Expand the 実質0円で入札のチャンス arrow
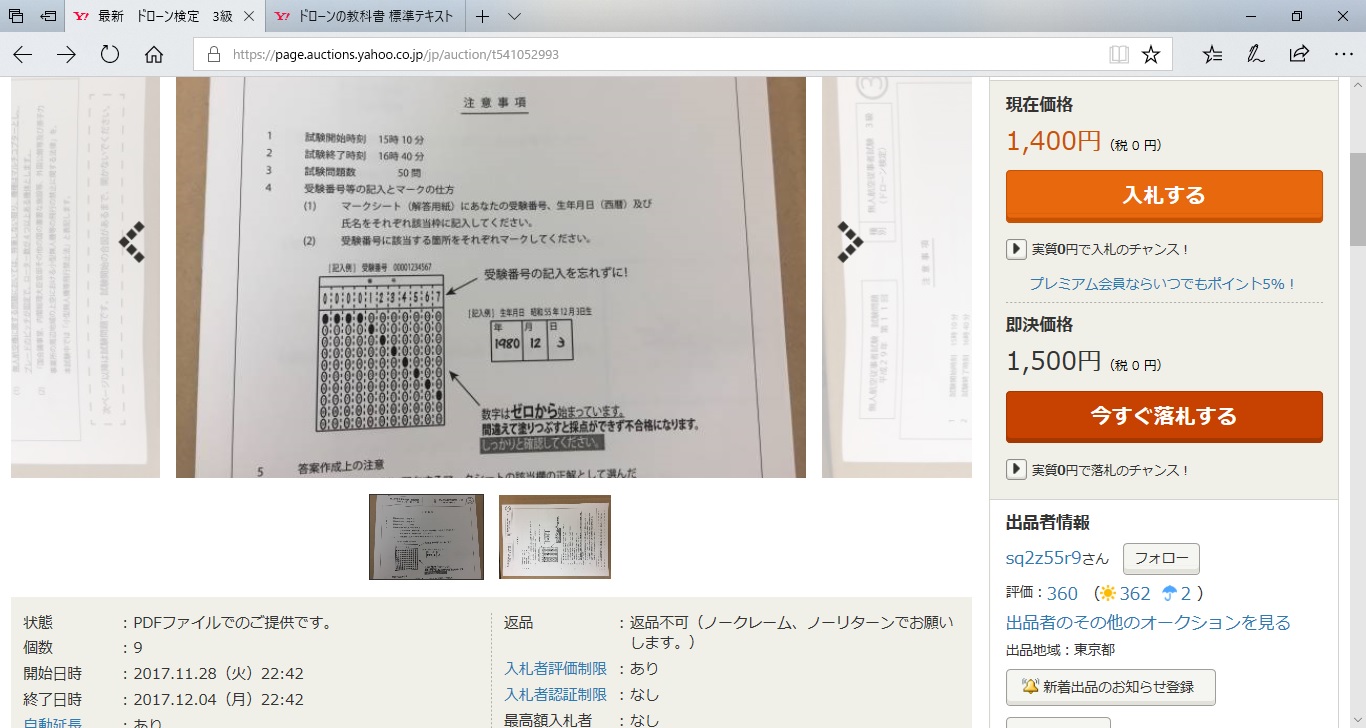 pos(1016,249)
